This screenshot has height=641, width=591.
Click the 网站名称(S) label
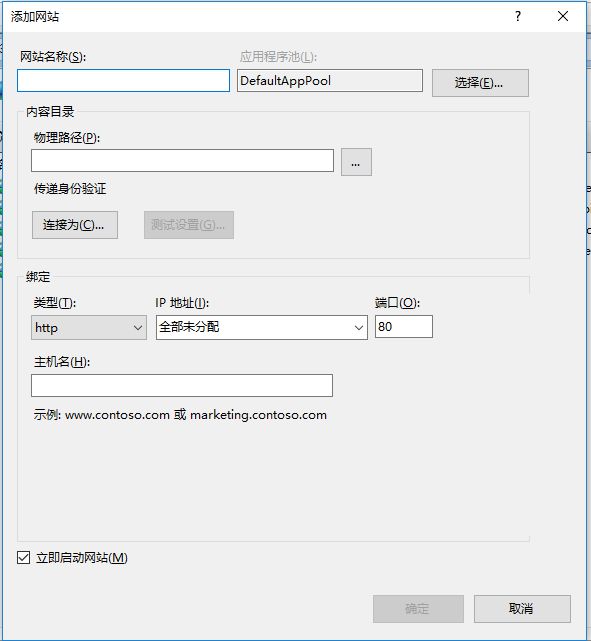pos(53,56)
